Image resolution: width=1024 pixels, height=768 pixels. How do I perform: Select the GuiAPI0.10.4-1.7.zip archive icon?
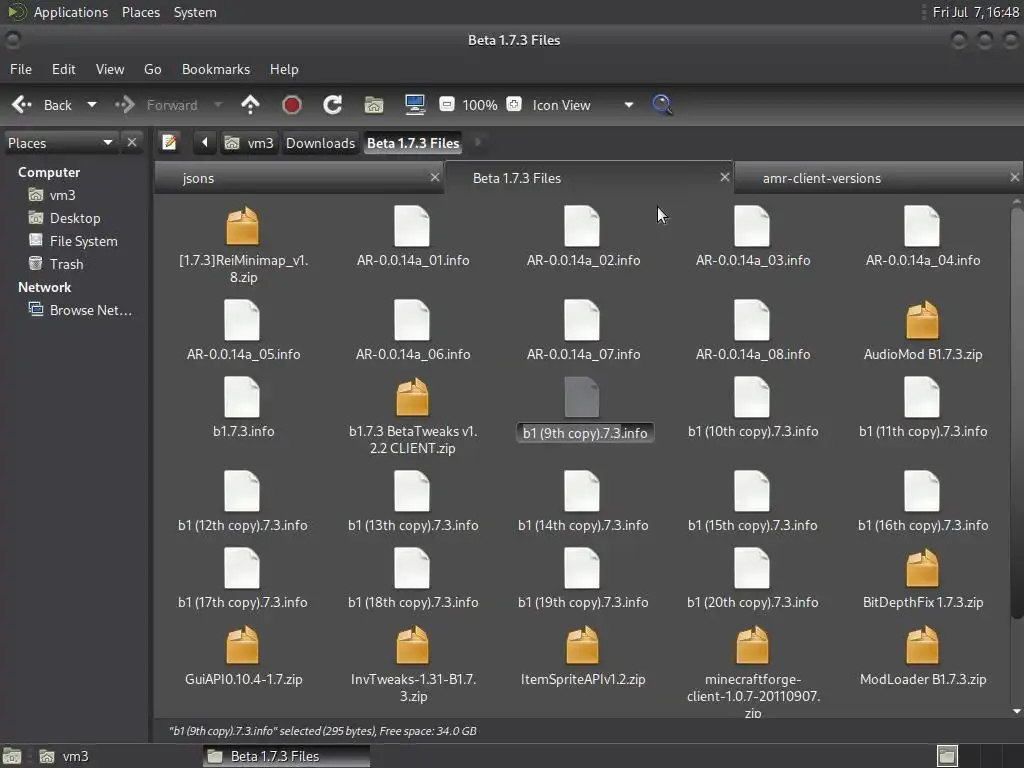point(242,645)
